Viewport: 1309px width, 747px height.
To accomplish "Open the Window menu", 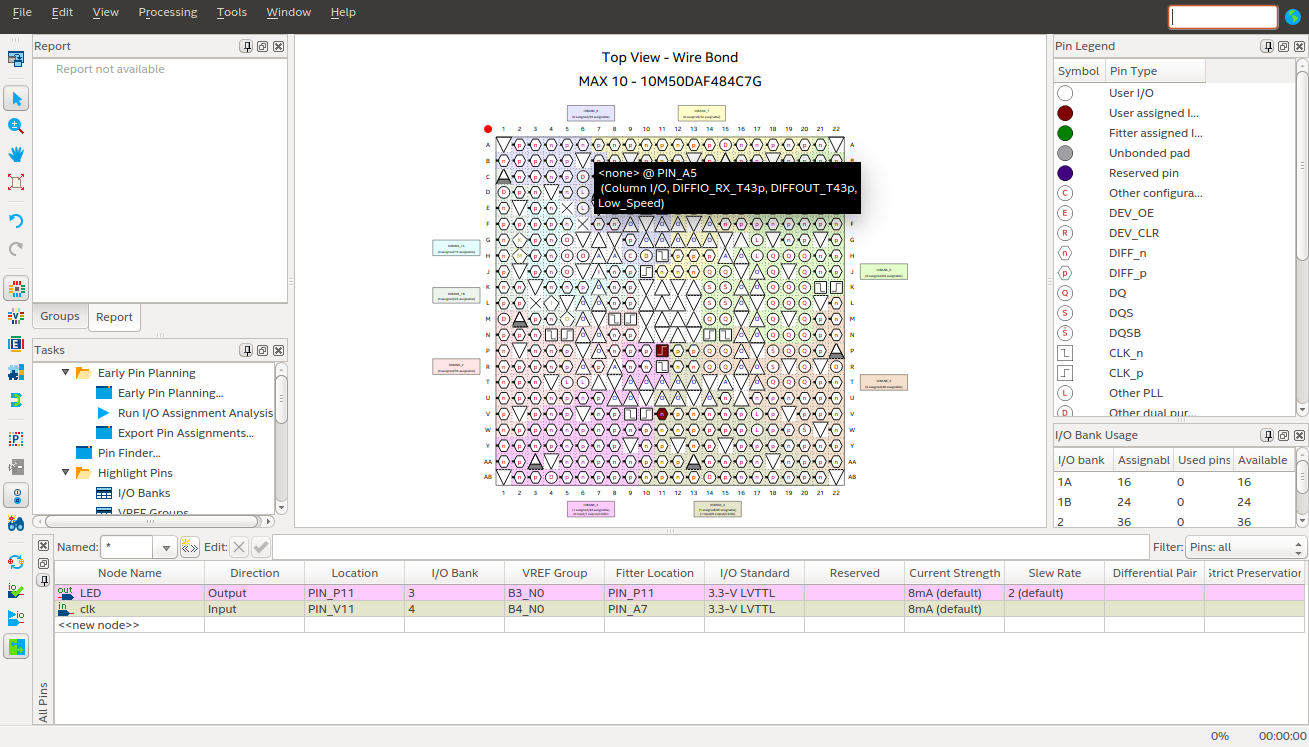I will 288,12.
